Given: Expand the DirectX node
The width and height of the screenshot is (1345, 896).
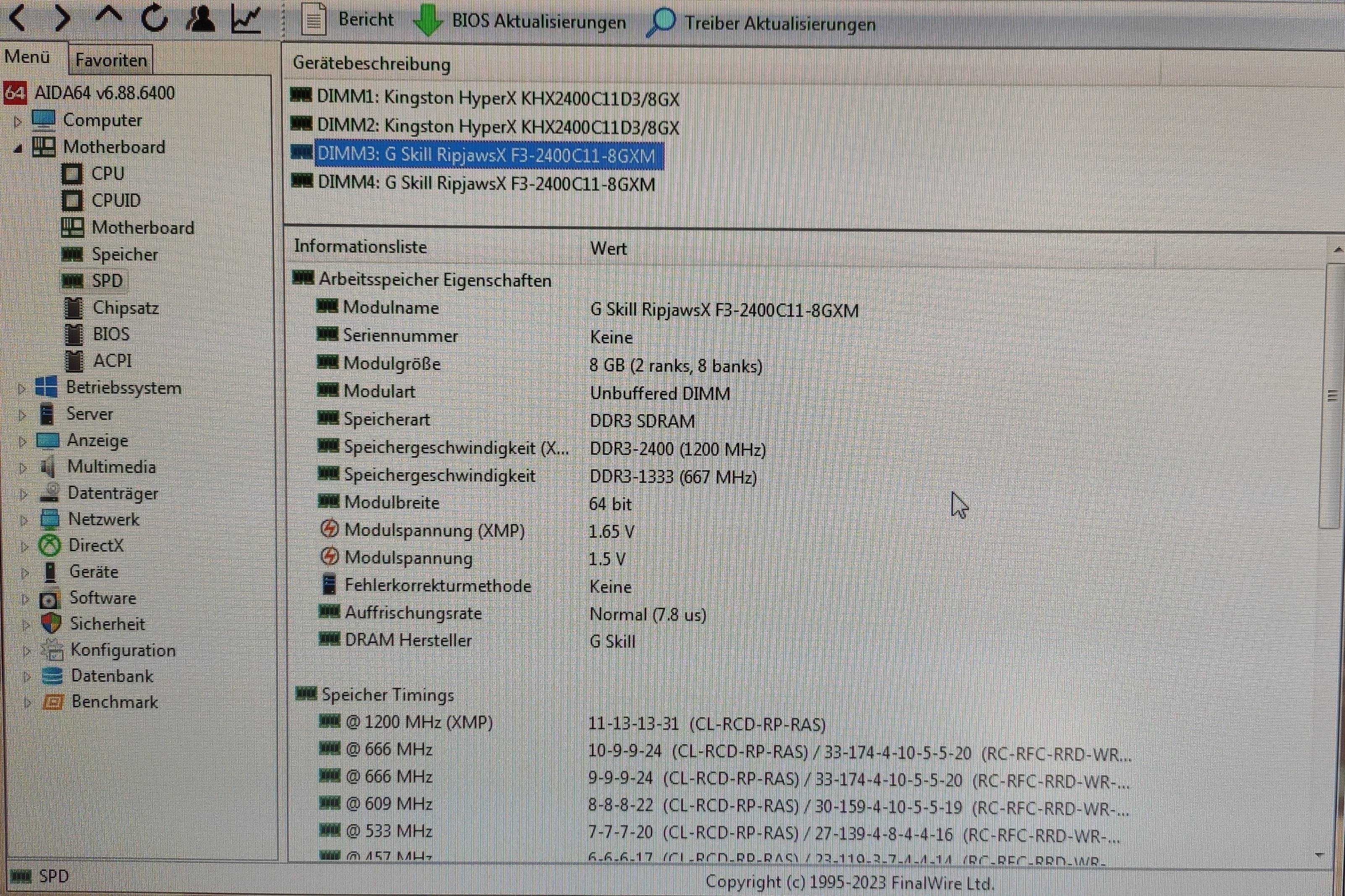Looking at the screenshot, I should tap(24, 546).
